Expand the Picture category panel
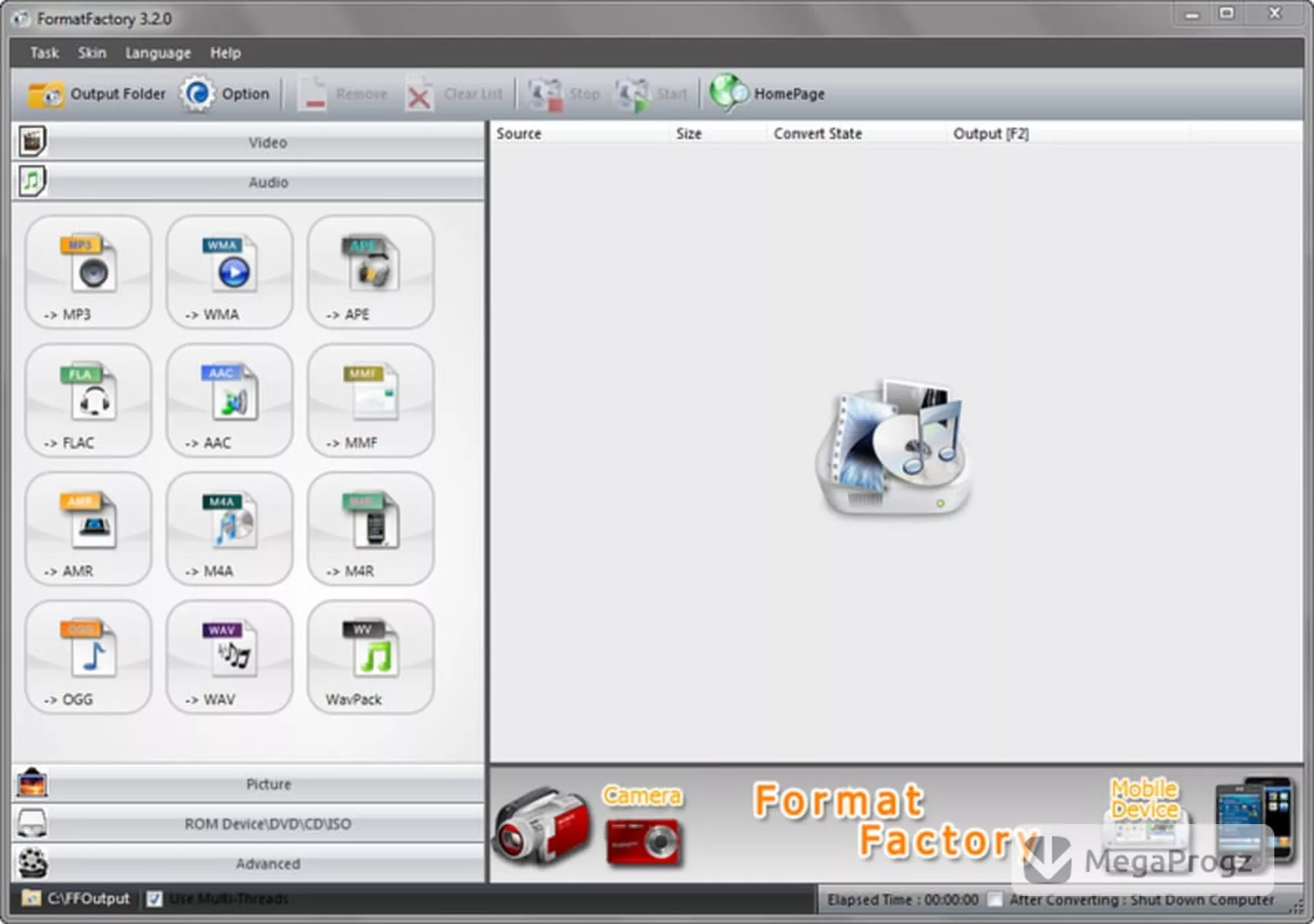Screen dimensions: 1314x924 (248, 784)
